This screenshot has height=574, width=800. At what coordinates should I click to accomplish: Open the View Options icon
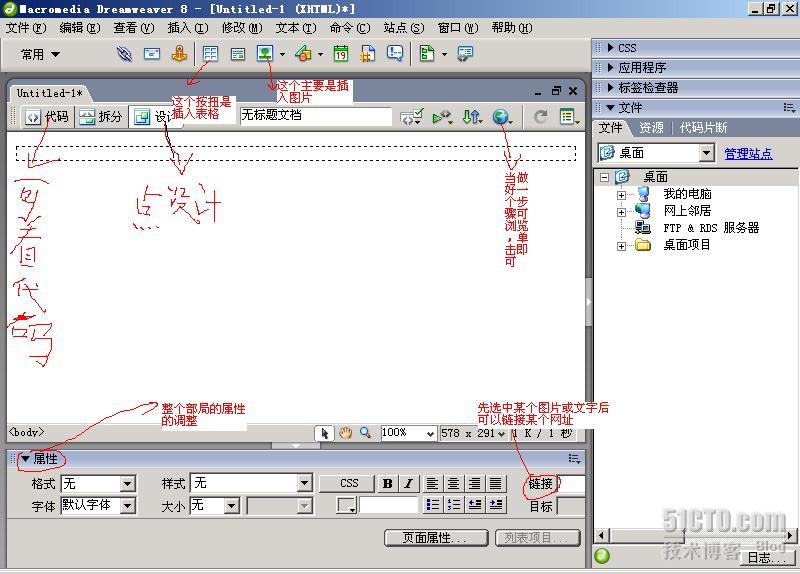tap(568, 117)
